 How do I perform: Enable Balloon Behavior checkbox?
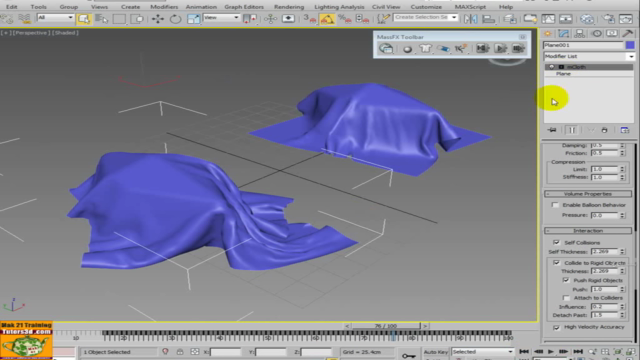(555, 205)
